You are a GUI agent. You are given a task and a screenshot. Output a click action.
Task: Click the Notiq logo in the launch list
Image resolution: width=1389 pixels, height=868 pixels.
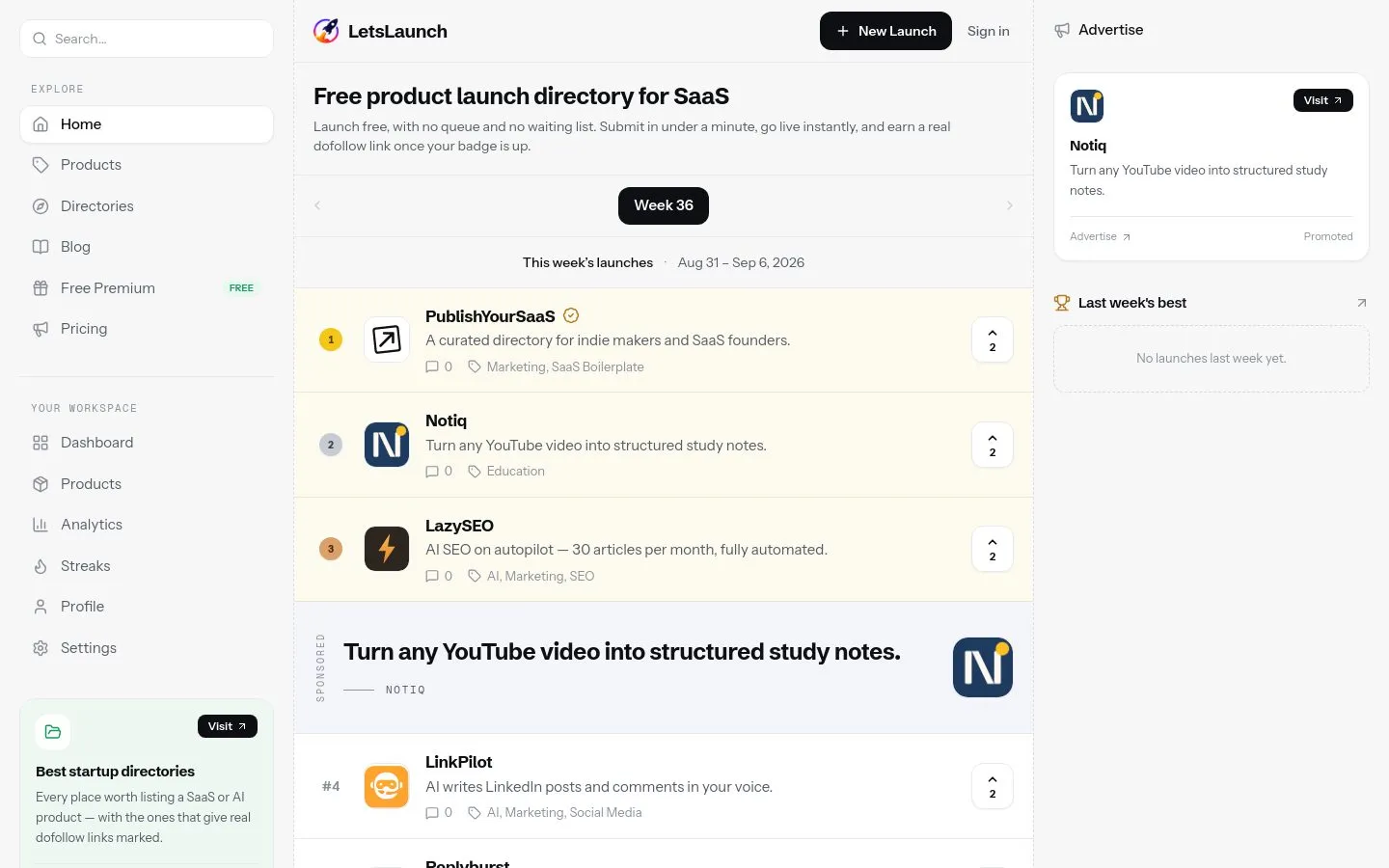387,445
